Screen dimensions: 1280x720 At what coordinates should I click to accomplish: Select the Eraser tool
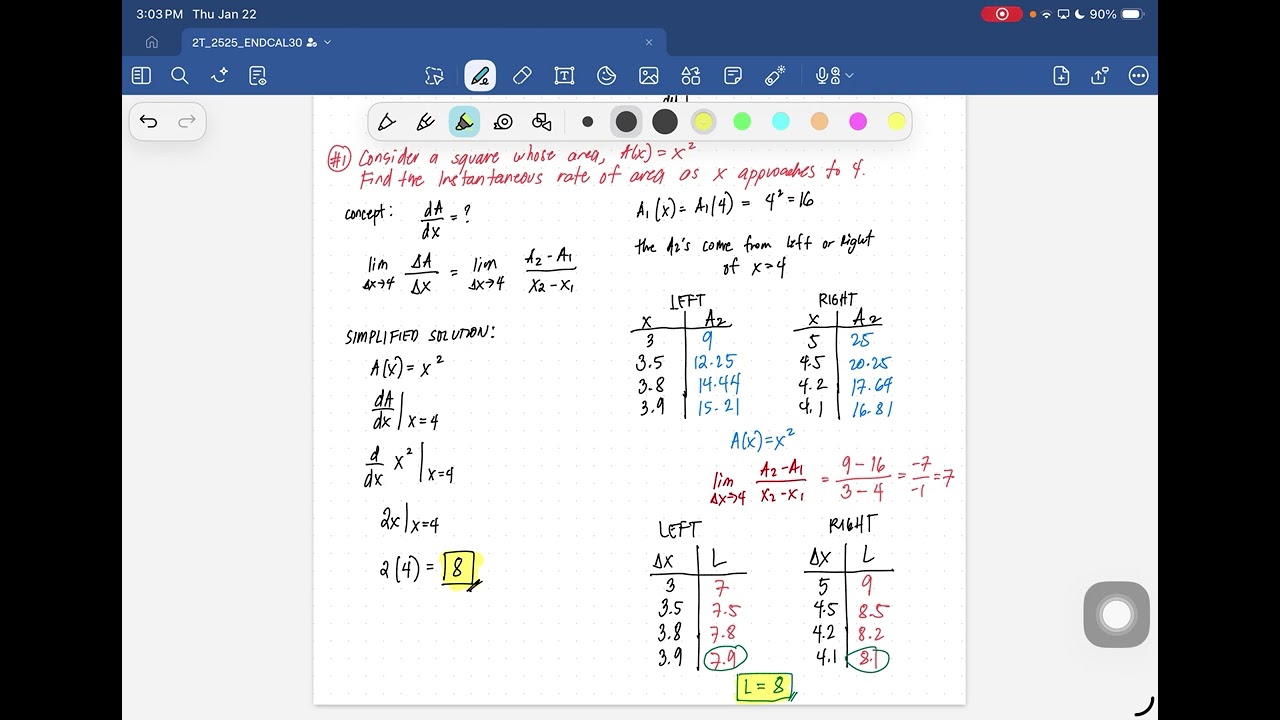pos(522,76)
